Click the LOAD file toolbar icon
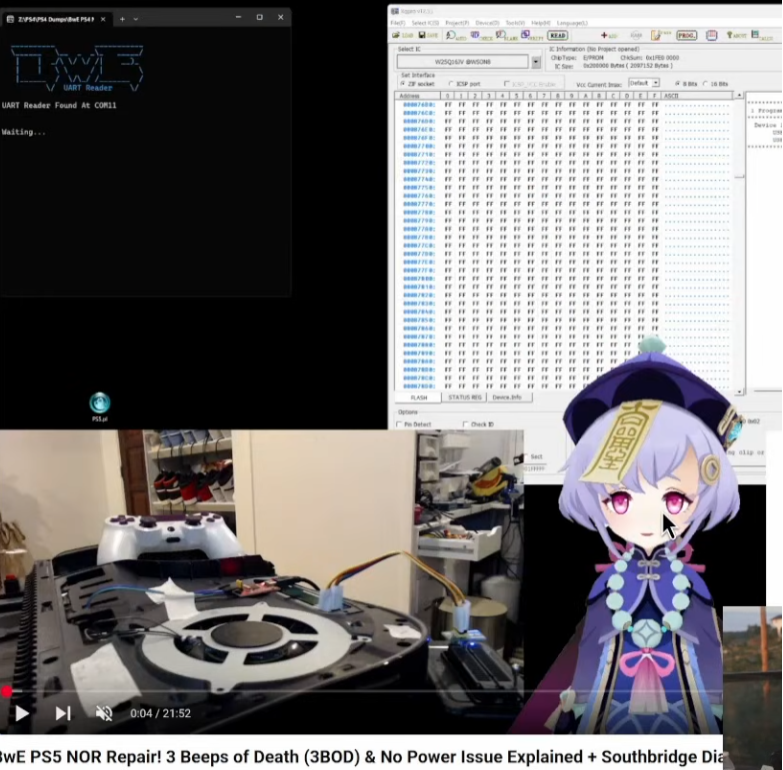 [402, 35]
